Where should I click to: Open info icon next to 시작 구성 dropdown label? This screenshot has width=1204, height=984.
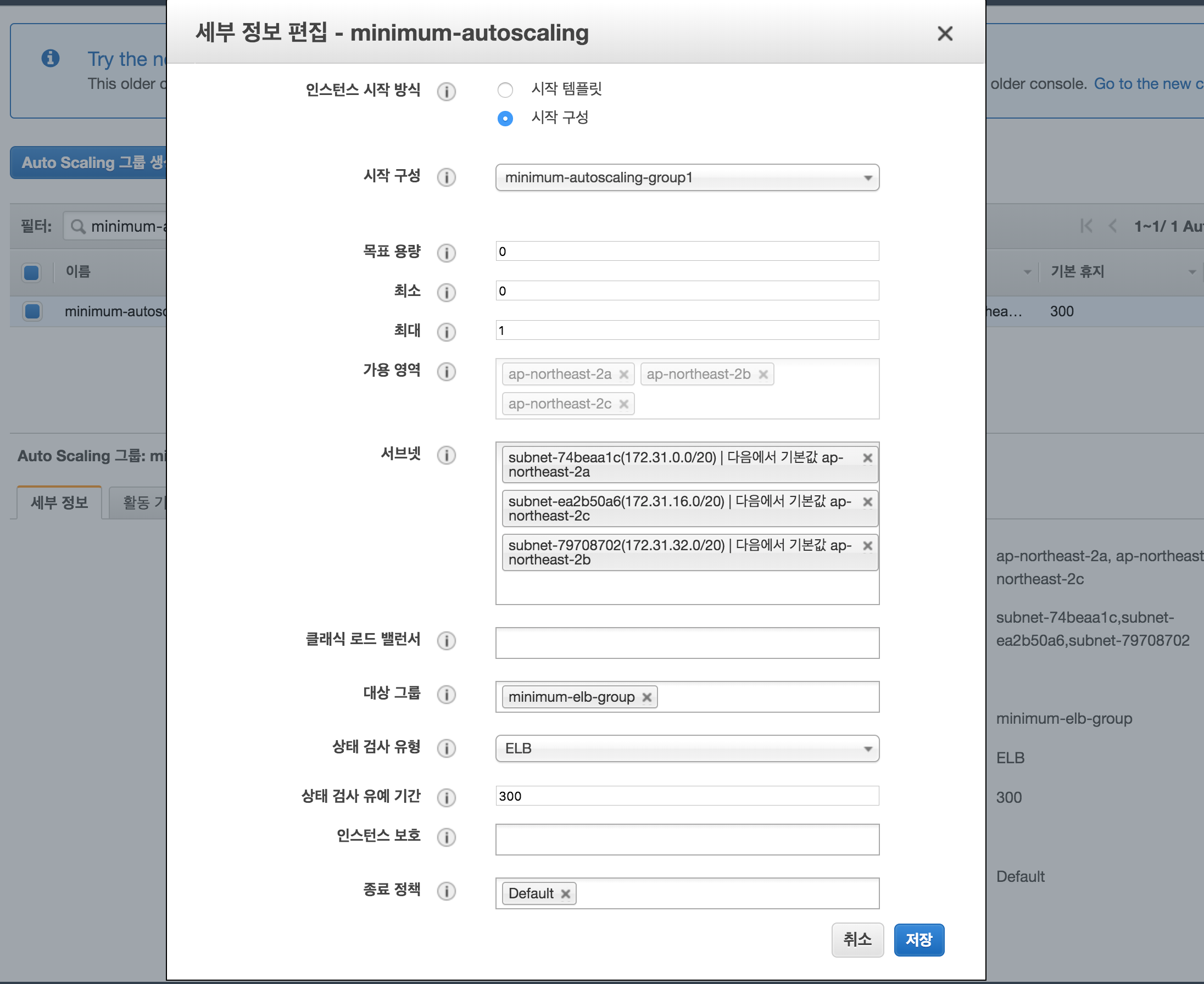pyautogui.click(x=446, y=177)
